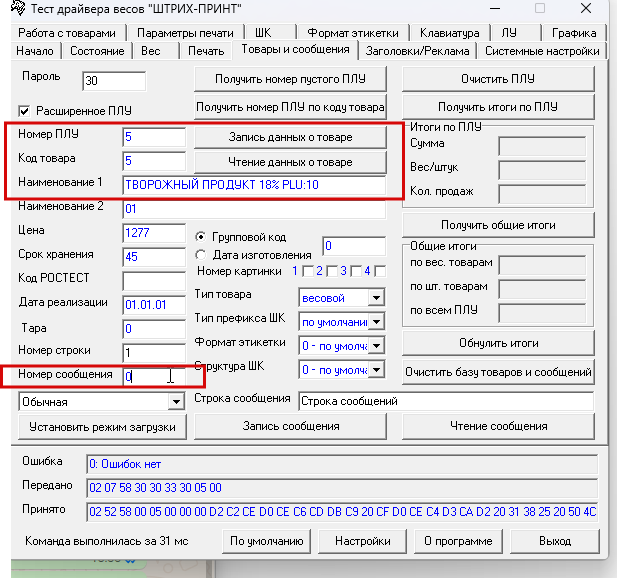Check picture number 4 checkbox
617x578 pixels.
380,271
